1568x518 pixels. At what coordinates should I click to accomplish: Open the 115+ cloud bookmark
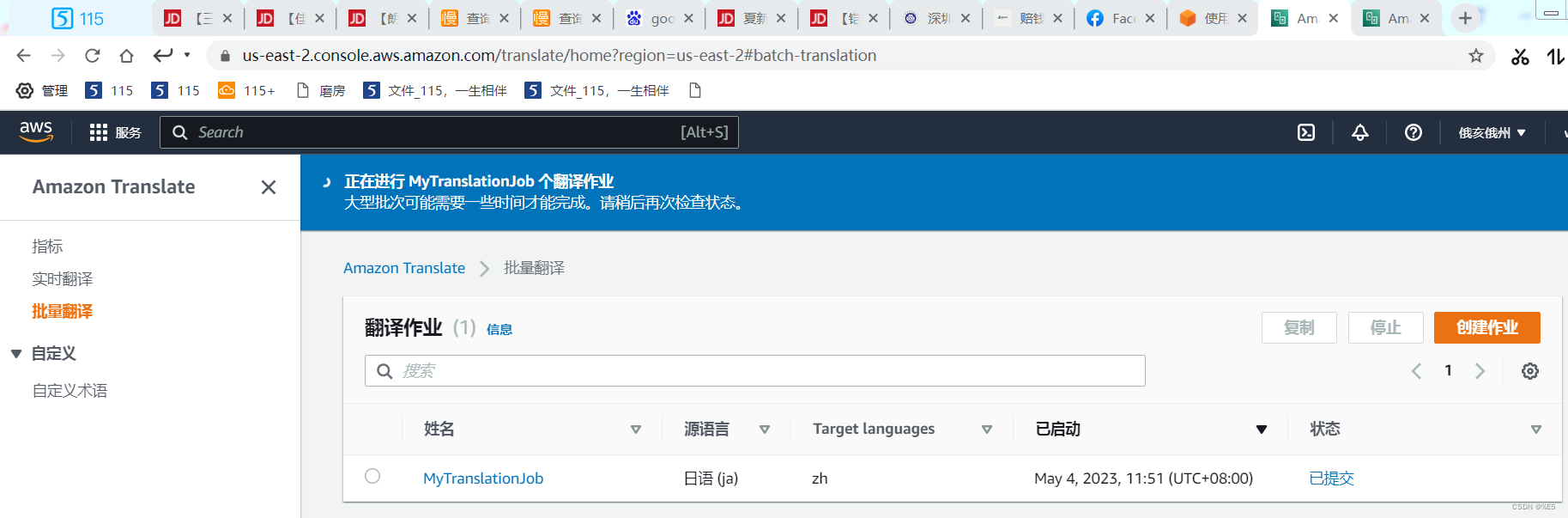click(x=246, y=90)
